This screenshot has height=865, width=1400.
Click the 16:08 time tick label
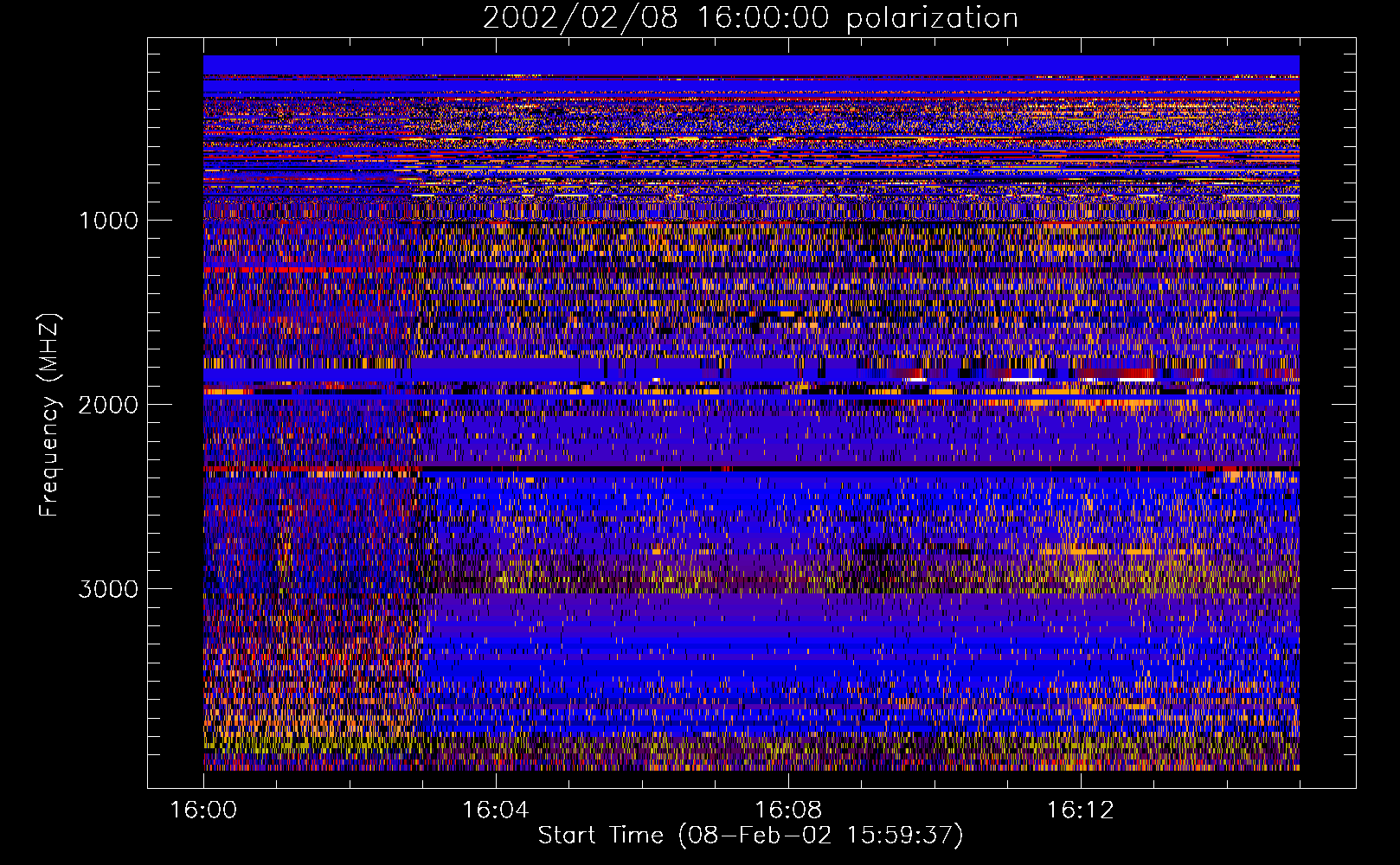tap(787, 811)
